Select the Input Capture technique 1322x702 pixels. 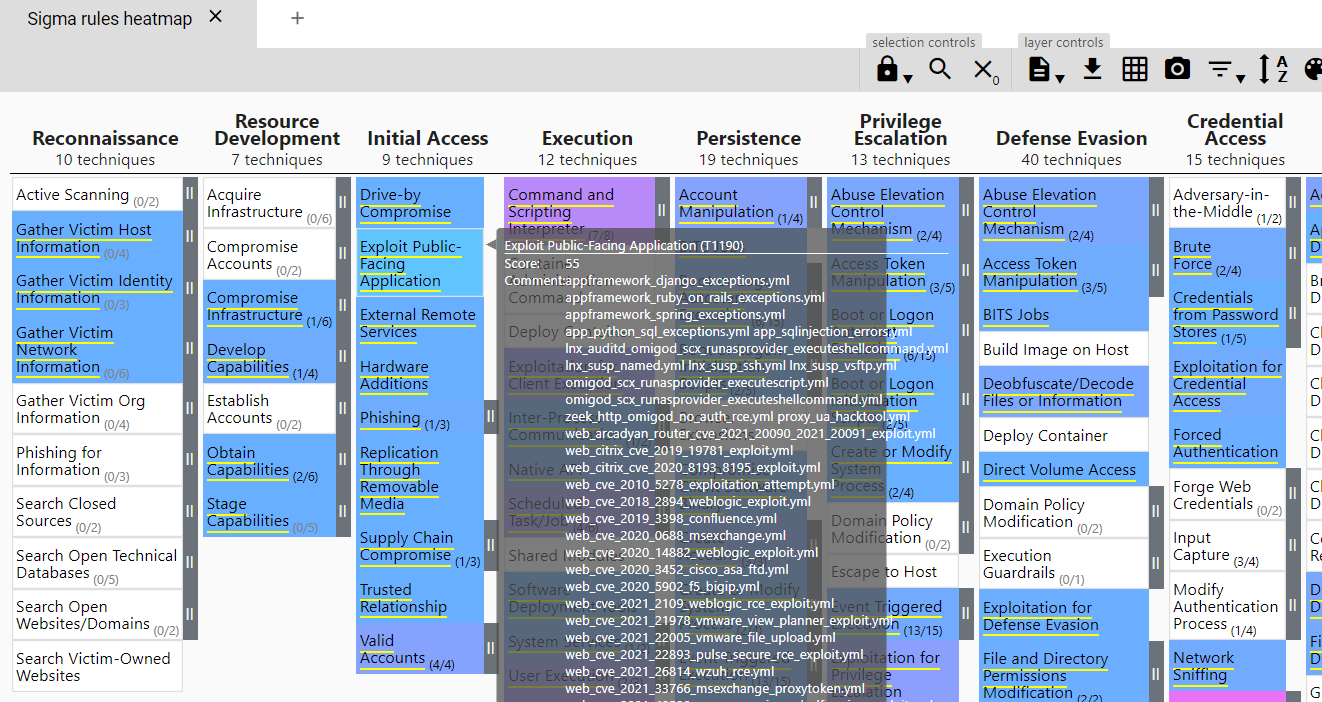tap(1228, 546)
